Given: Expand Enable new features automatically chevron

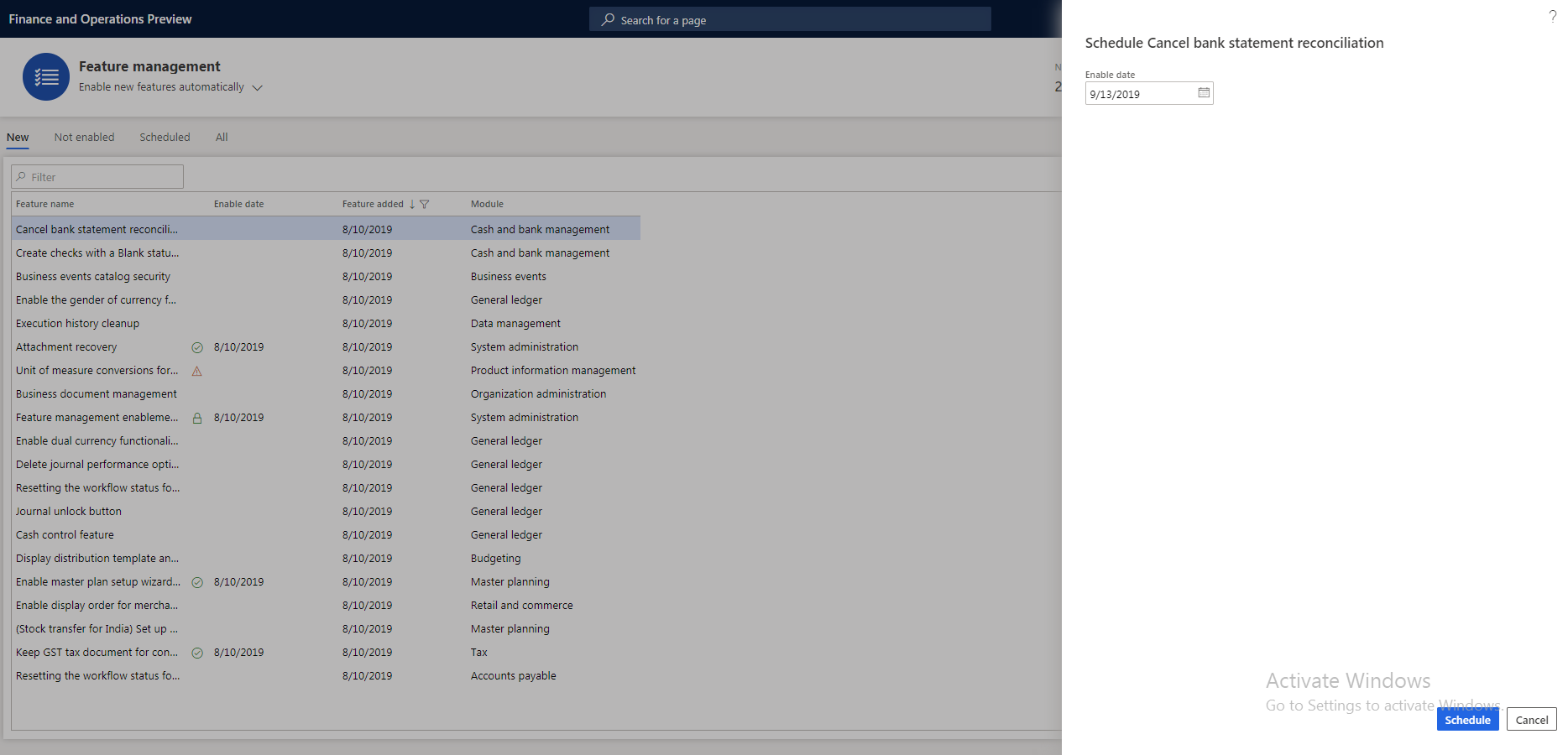Looking at the screenshot, I should click(257, 86).
